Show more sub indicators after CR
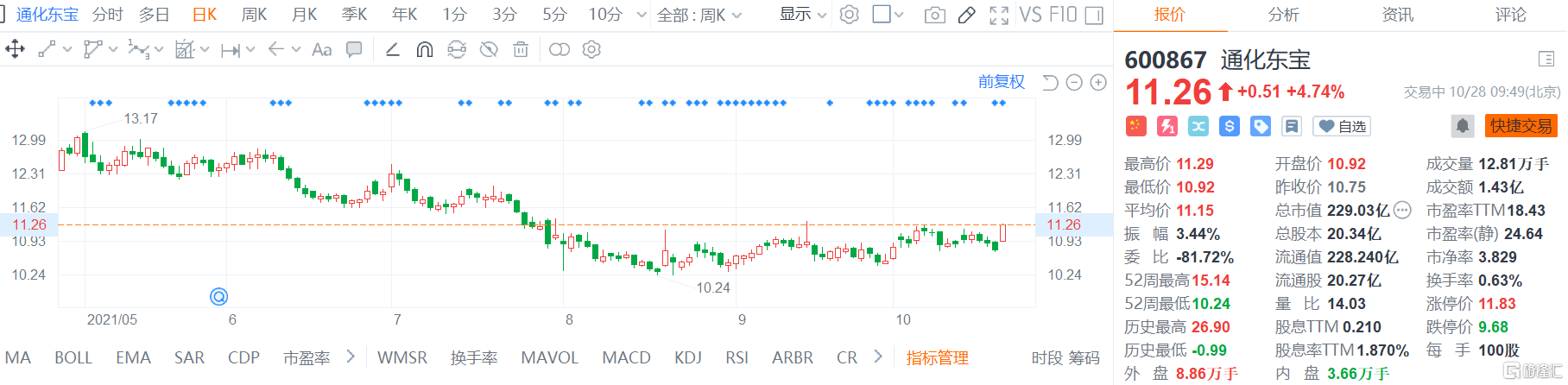Viewport: 1568px width, 385px height. (x=878, y=357)
